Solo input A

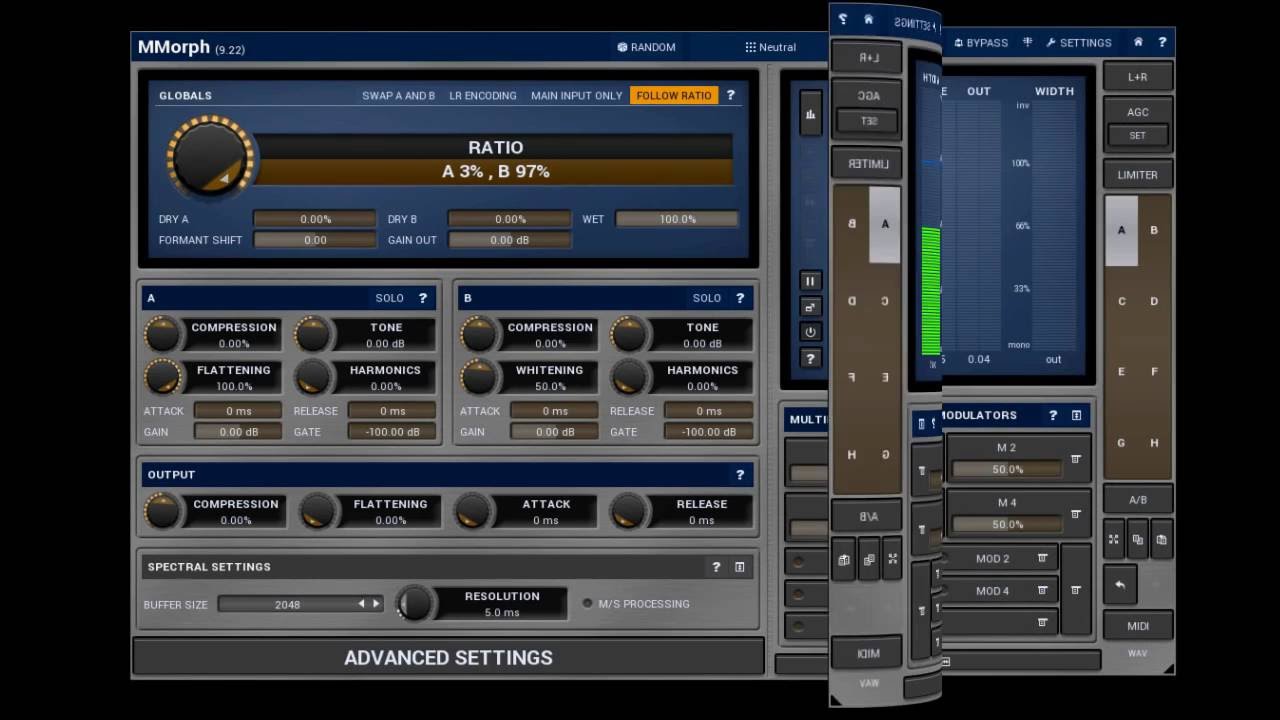(x=389, y=298)
